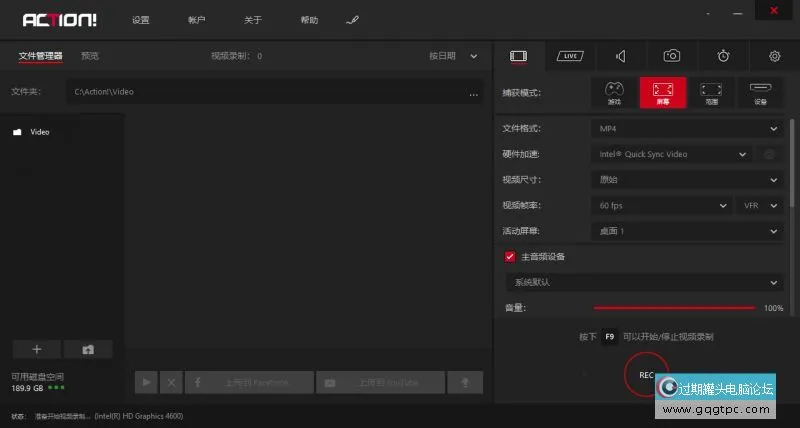Switch to the 预览 tab

tap(90, 56)
